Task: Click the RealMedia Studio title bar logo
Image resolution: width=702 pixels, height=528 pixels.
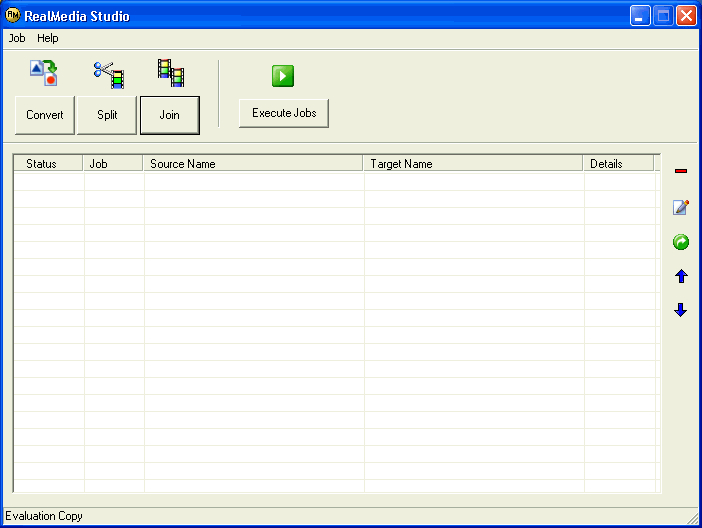Action: pos(13,15)
